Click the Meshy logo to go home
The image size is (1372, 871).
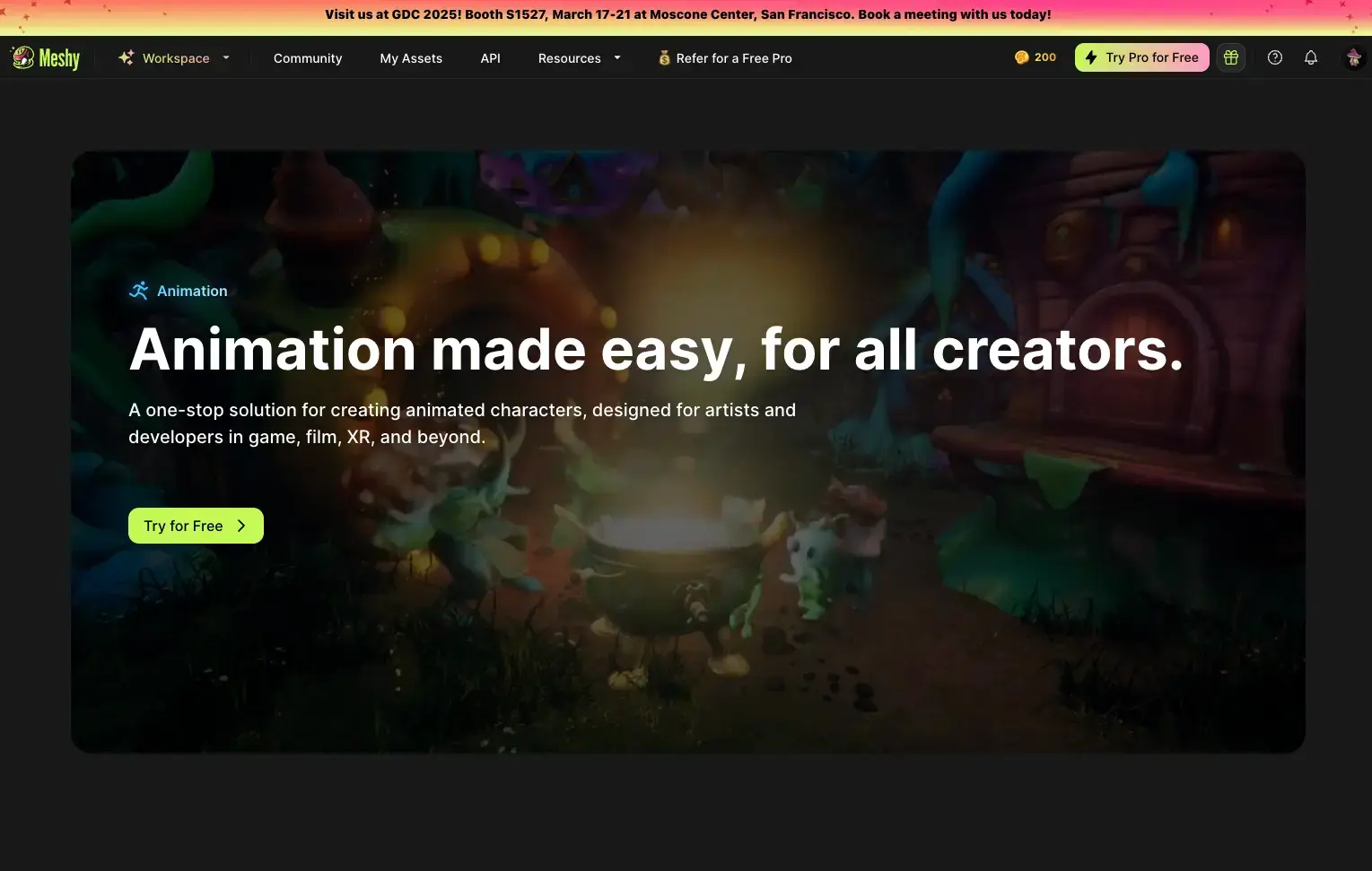[x=45, y=57]
